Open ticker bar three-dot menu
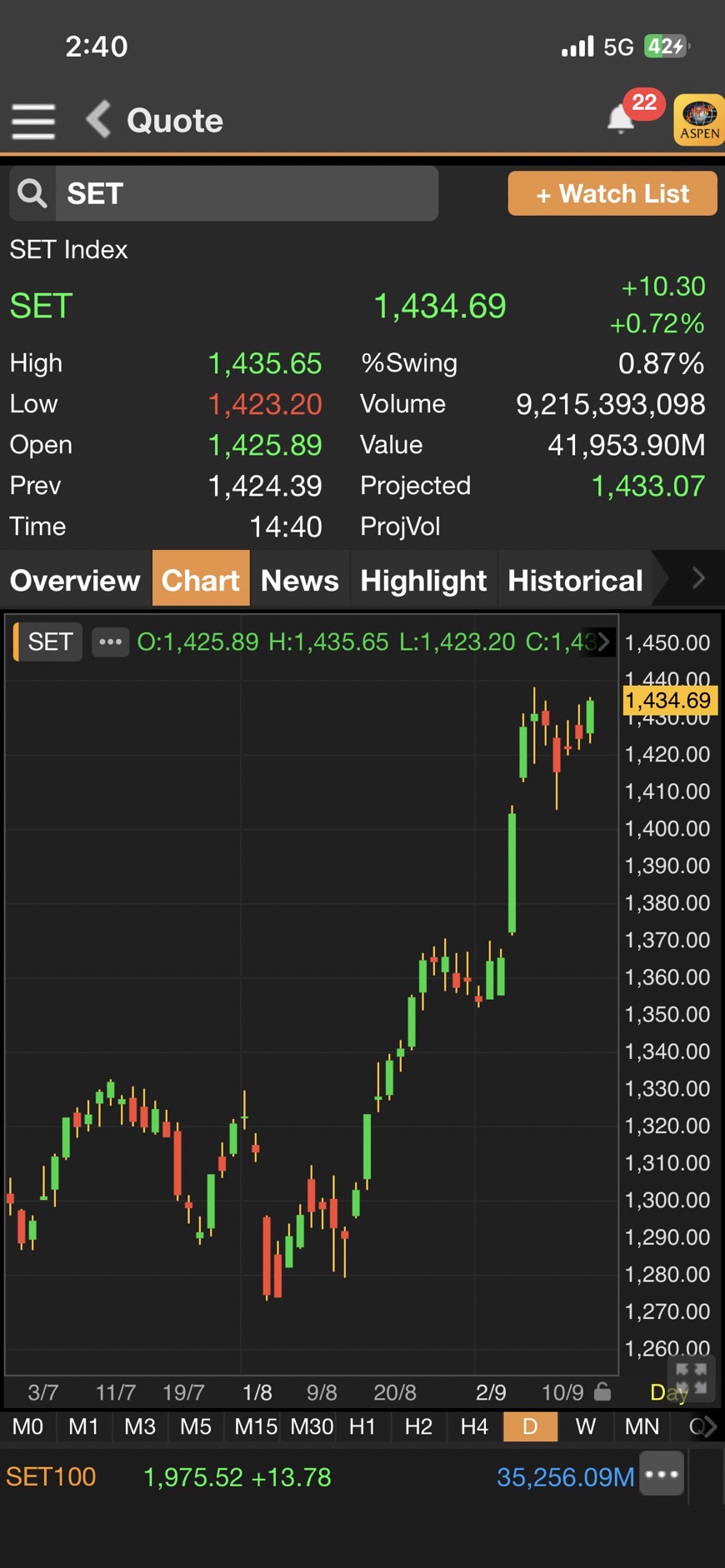Screen dimensions: 725x1568 [x=662, y=1474]
